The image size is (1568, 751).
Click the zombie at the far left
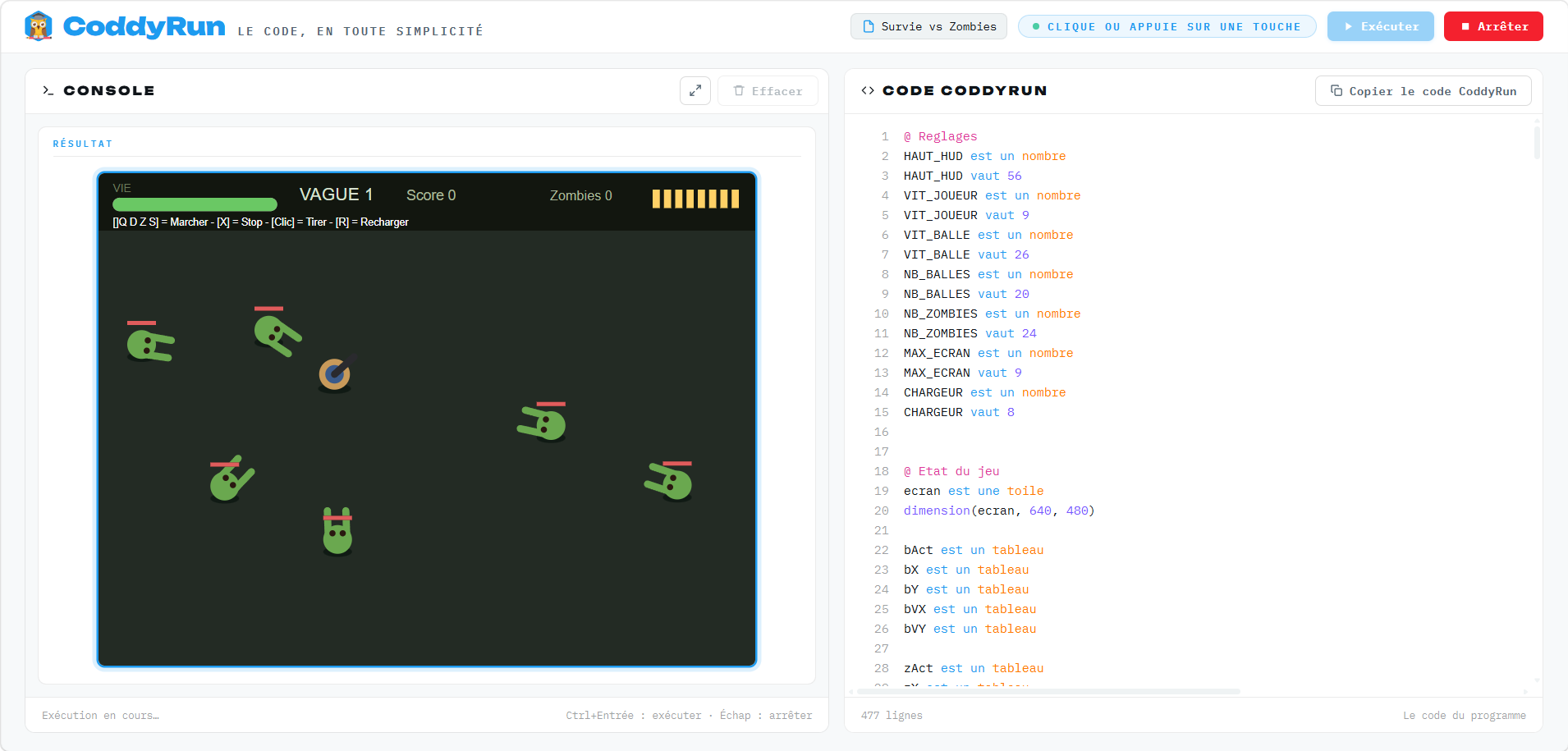pos(149,343)
